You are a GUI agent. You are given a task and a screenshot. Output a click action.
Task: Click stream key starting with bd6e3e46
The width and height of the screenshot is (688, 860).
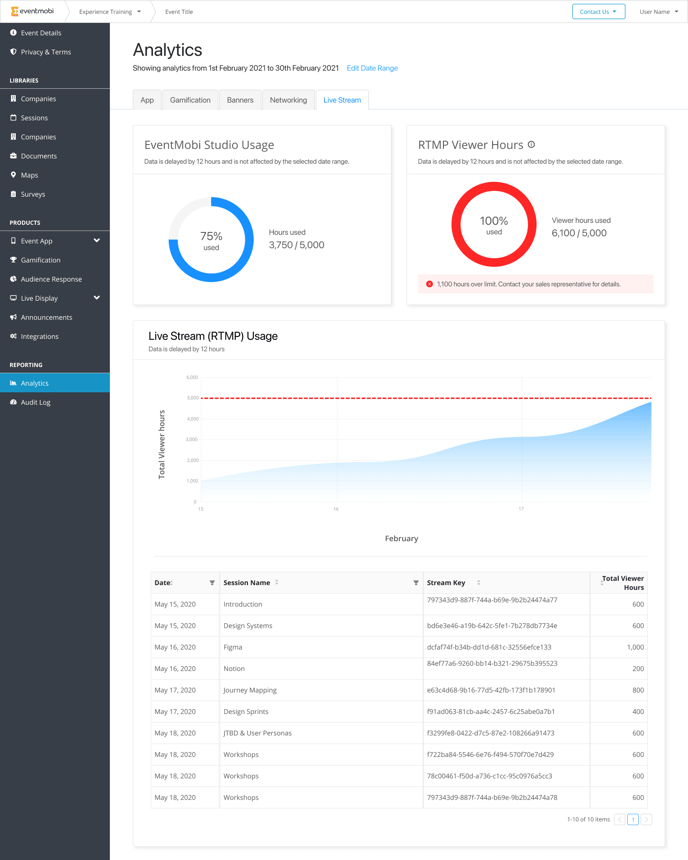tap(492, 626)
